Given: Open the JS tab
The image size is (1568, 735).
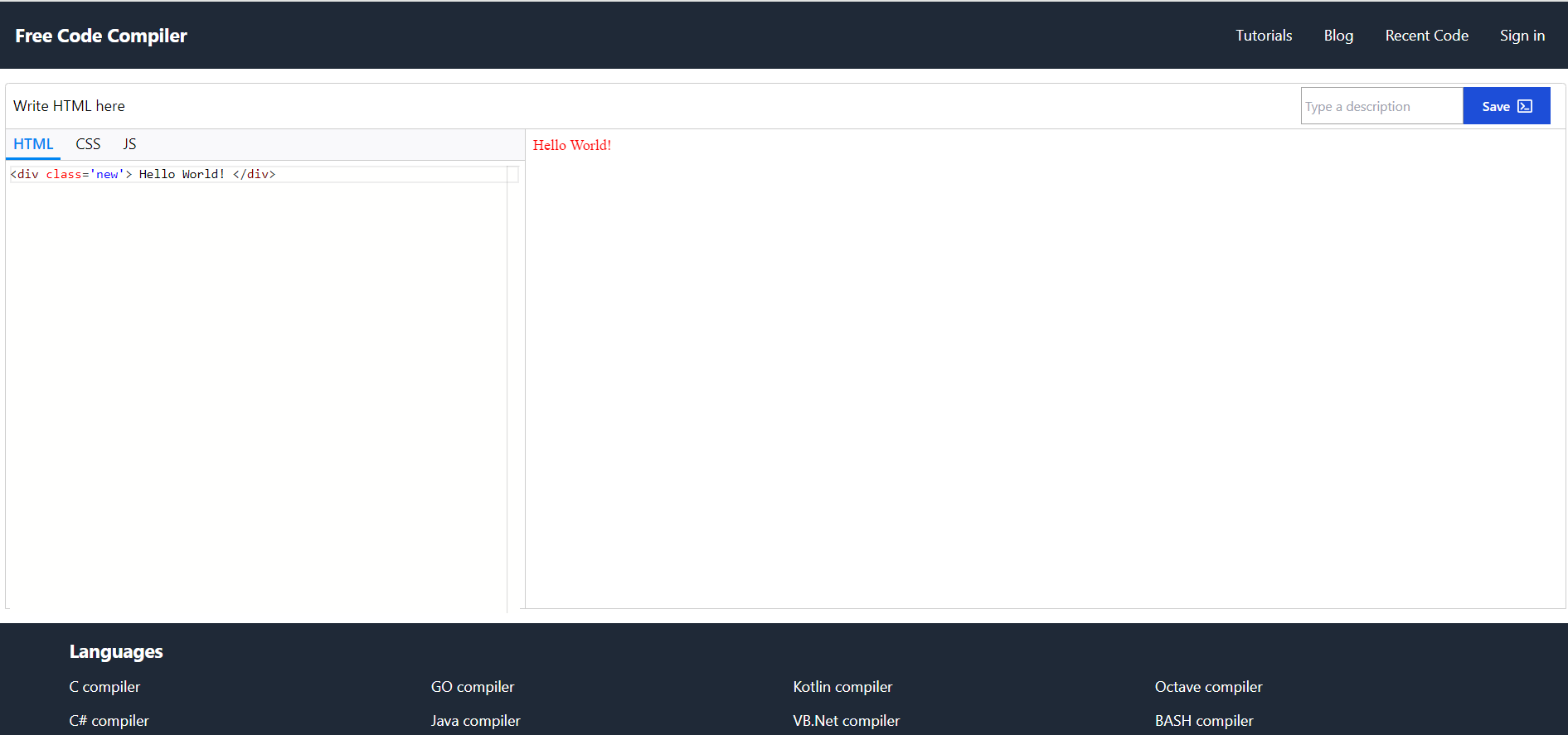Looking at the screenshot, I should [129, 144].
